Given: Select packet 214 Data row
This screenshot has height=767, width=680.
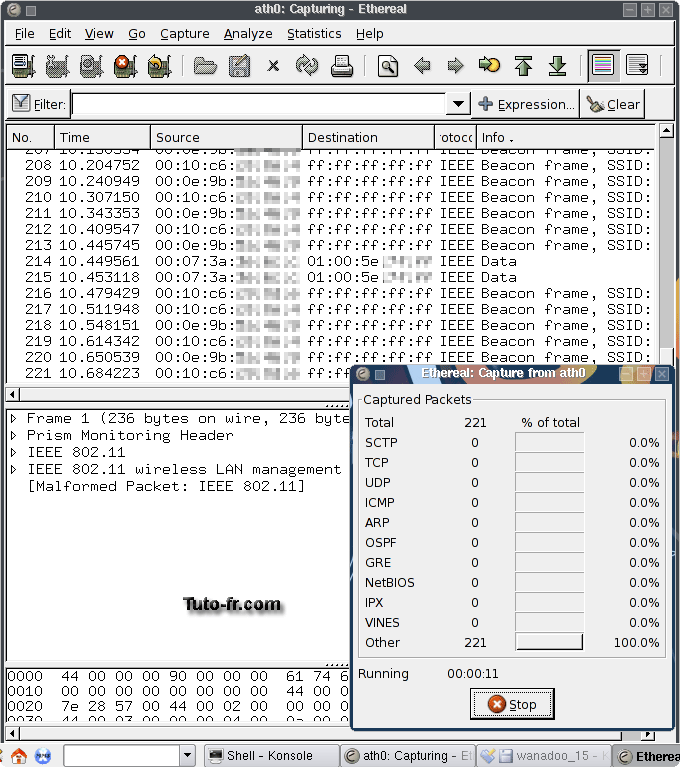Looking at the screenshot, I should (330, 261).
